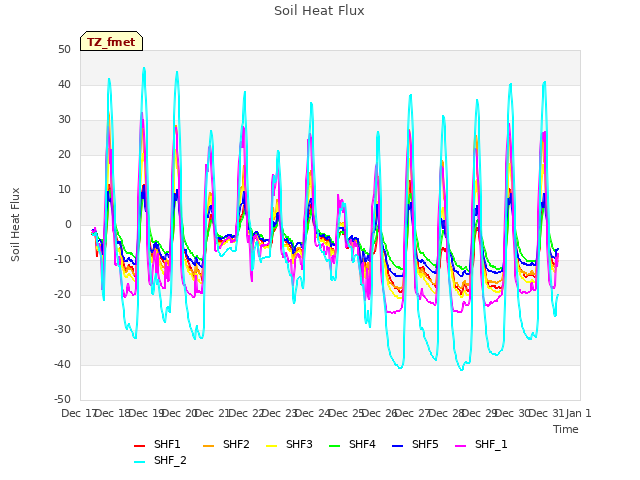The width and height of the screenshot is (640, 480).
Task: Click the Dec 28 x-axis tick label
Action: [x=447, y=413]
